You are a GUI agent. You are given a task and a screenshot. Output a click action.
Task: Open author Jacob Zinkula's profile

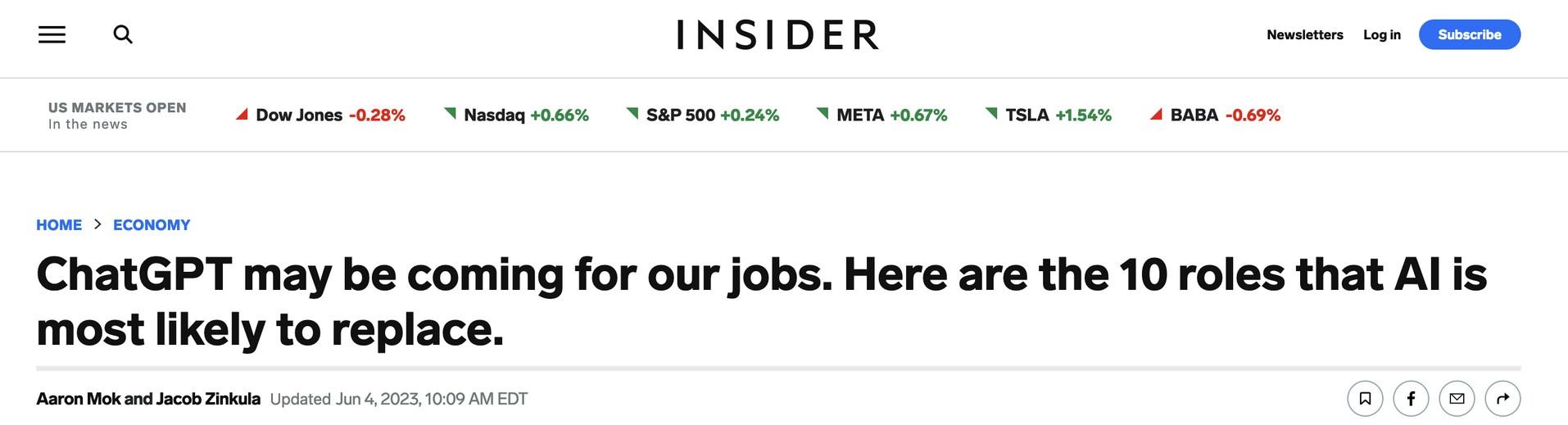208,399
